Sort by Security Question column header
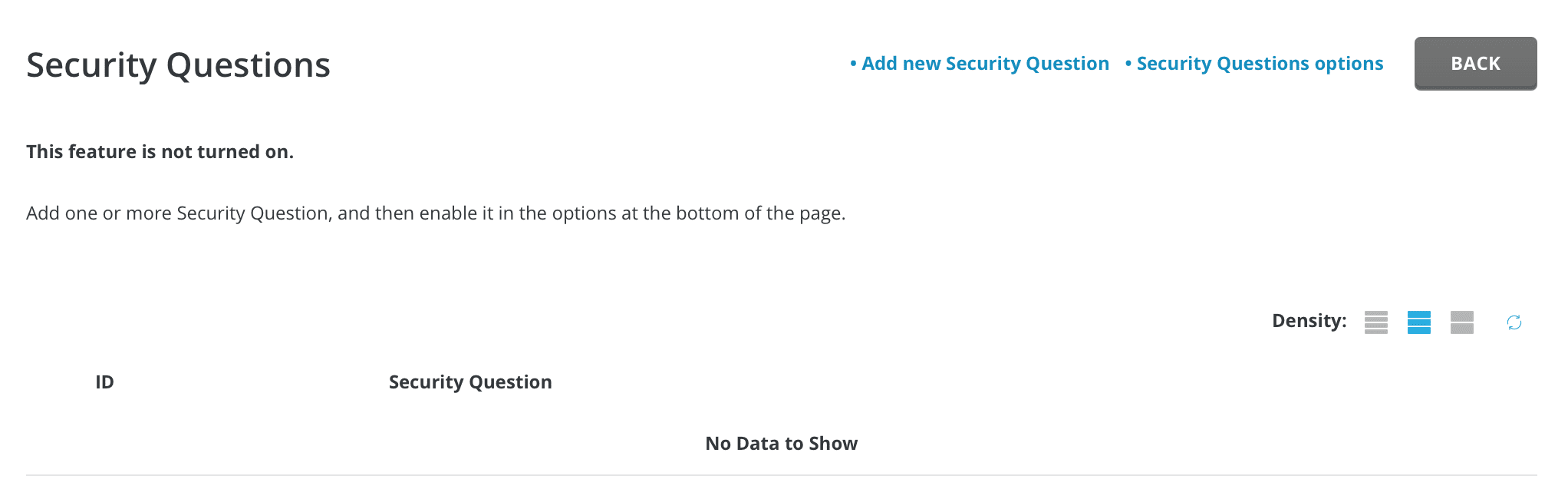1568x499 pixels. click(469, 382)
